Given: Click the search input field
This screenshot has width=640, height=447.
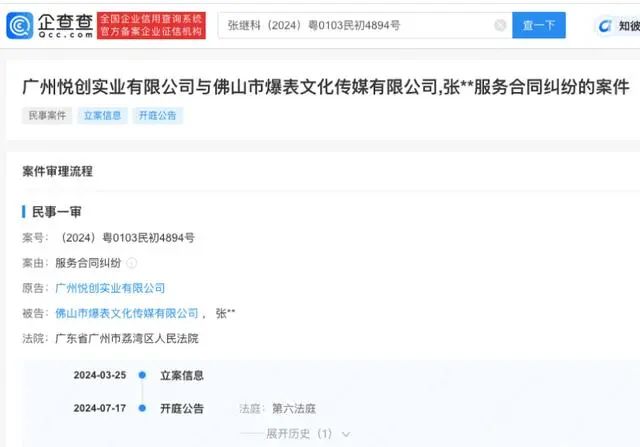Looking at the screenshot, I should [x=355, y=25].
